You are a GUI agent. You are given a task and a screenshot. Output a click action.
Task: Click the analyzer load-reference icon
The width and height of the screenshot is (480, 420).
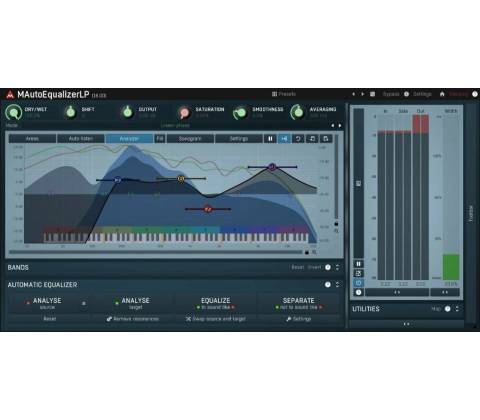pyautogui.click(x=312, y=138)
